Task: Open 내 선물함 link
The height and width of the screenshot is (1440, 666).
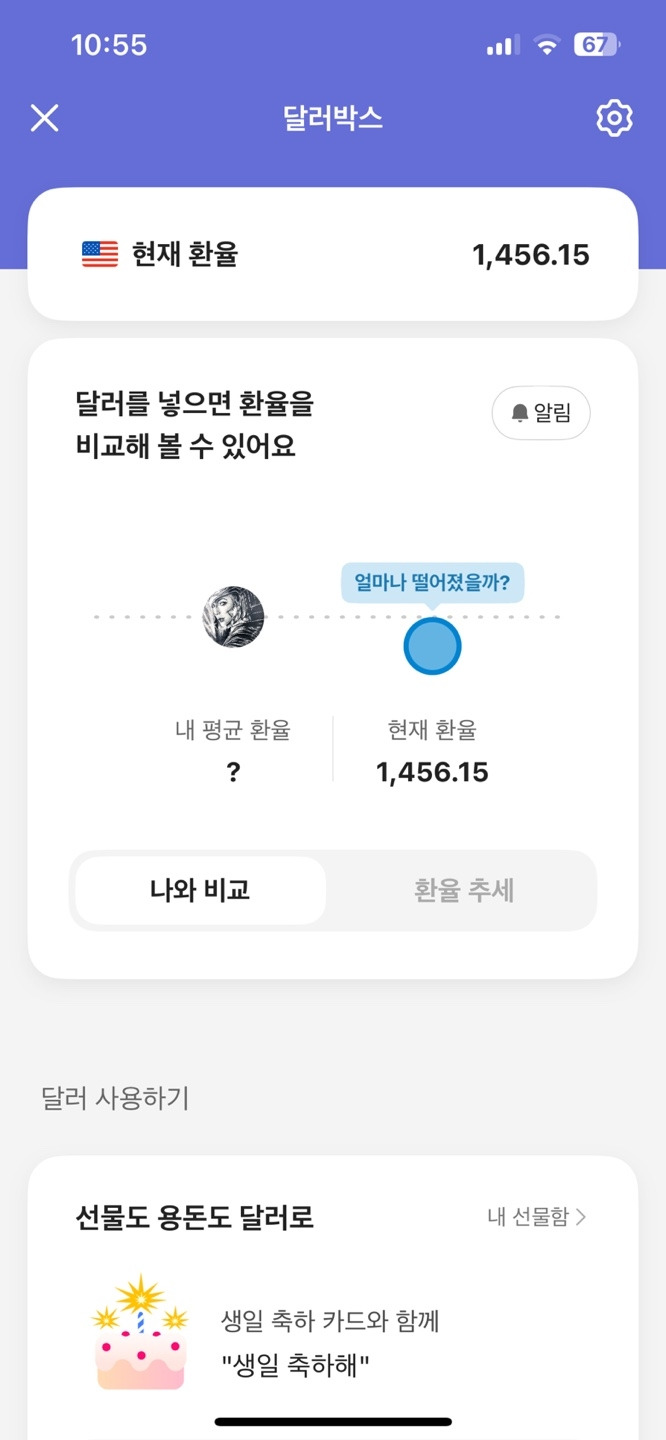Action: click(x=535, y=1218)
